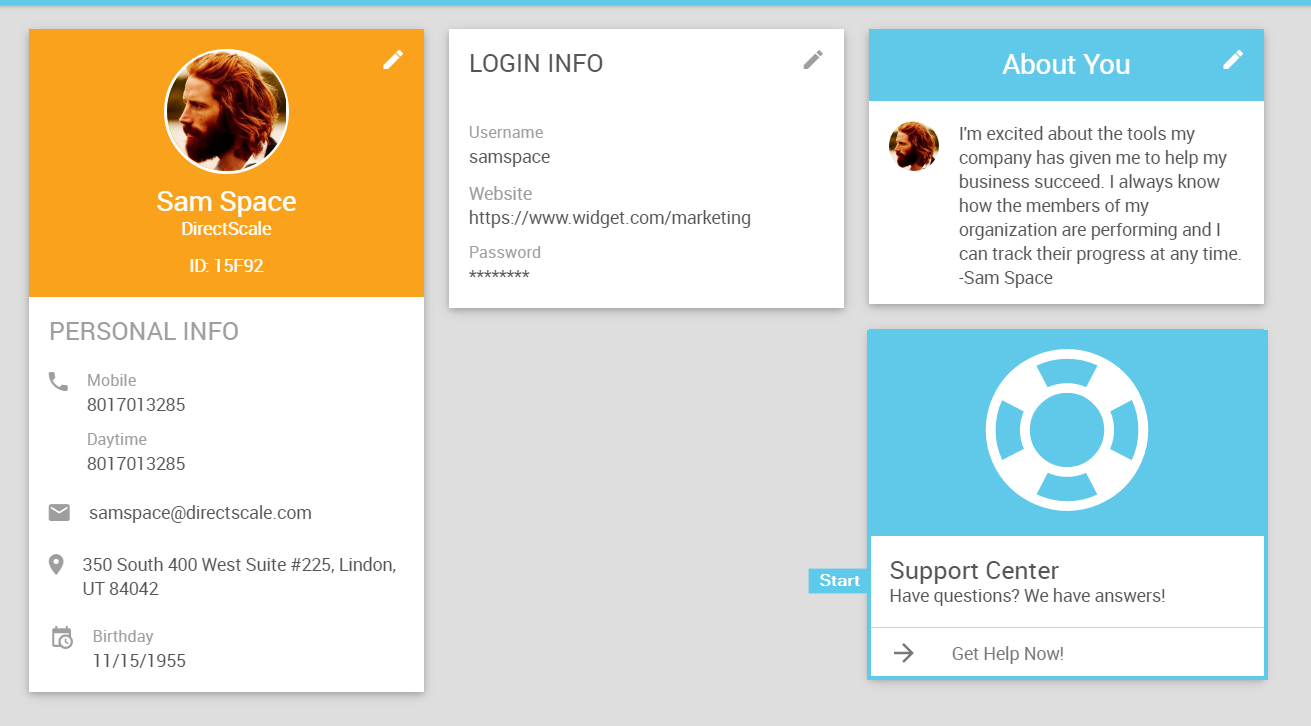Select the samspace username value
The height and width of the screenshot is (726, 1311).
(x=509, y=157)
